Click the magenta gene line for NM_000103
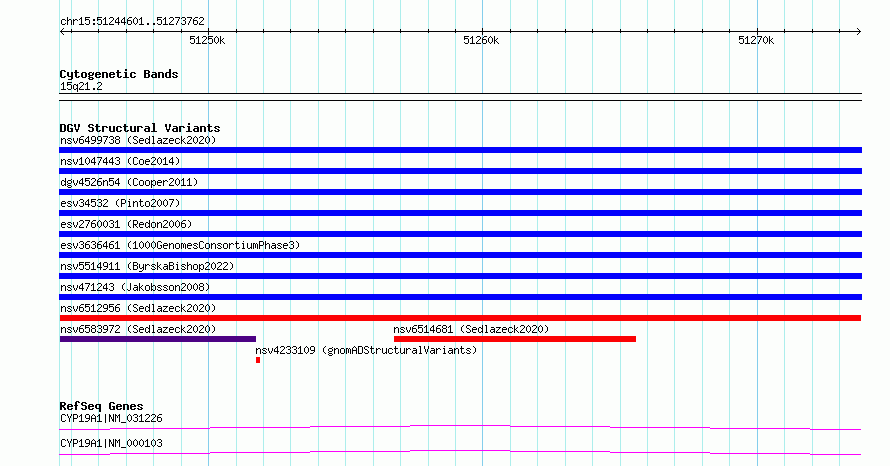Image resolution: width=890 pixels, height=466 pixels. pyautogui.click(x=460, y=452)
